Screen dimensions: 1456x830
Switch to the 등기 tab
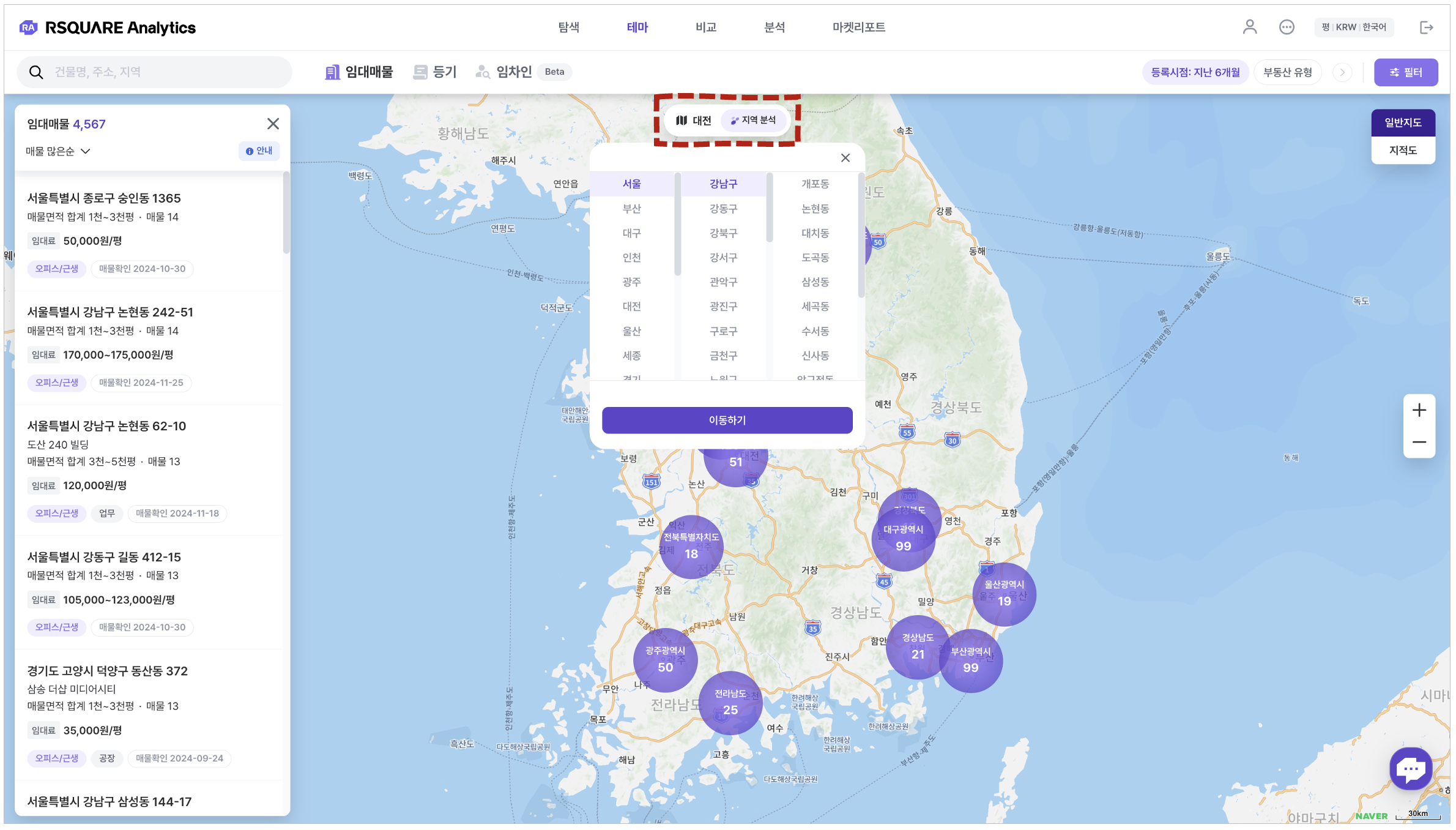[x=435, y=72]
